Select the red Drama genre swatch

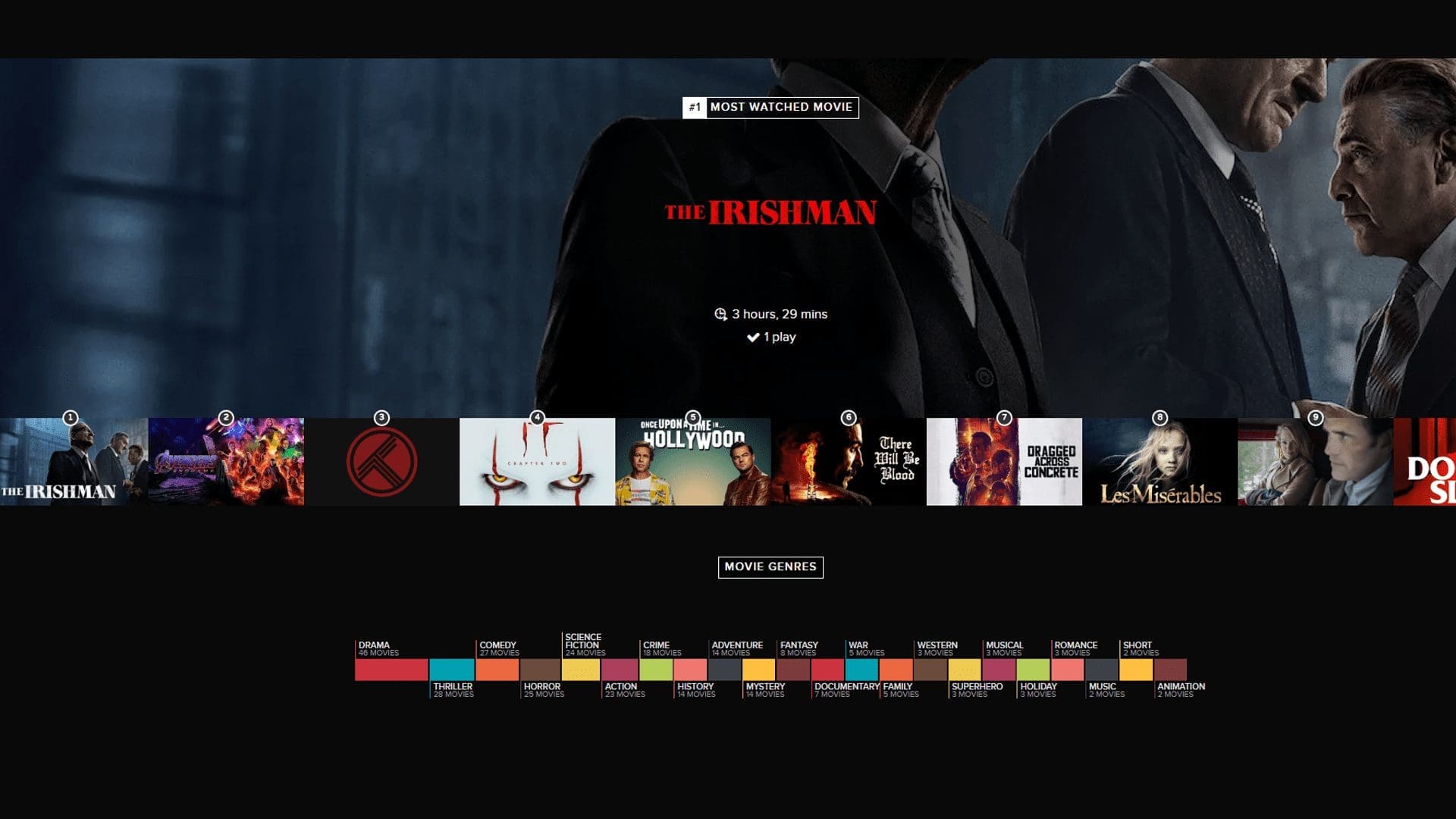click(391, 670)
